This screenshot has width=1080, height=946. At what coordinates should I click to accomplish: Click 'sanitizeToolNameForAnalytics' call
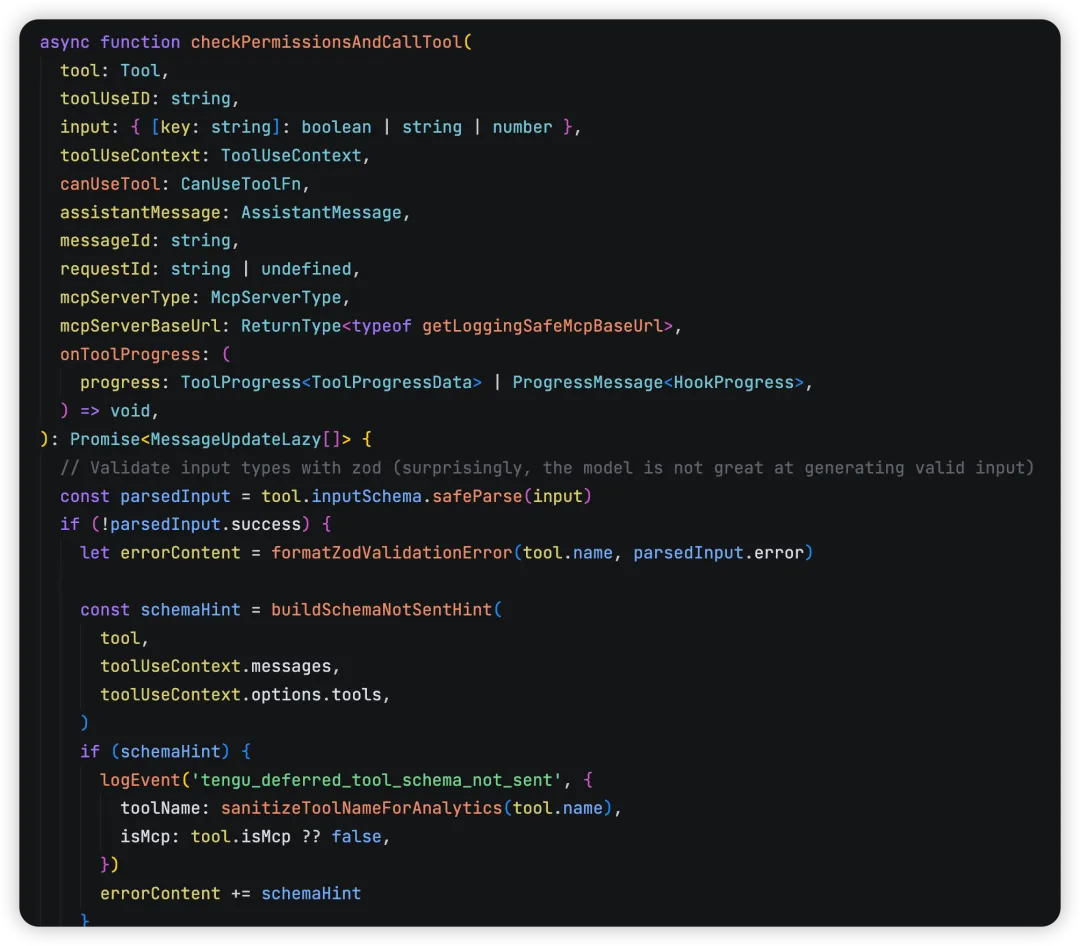[361, 808]
